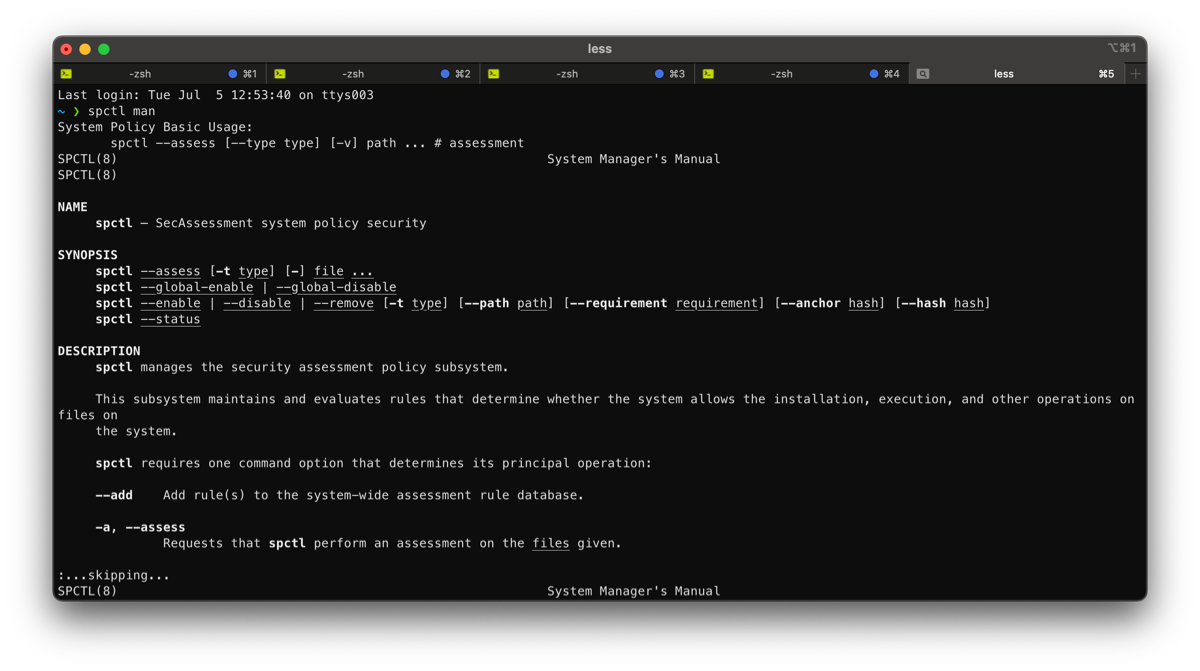Switch to the third -zsh tab (⌘3)
This screenshot has height=671, width=1200.
pyautogui.click(x=587, y=74)
